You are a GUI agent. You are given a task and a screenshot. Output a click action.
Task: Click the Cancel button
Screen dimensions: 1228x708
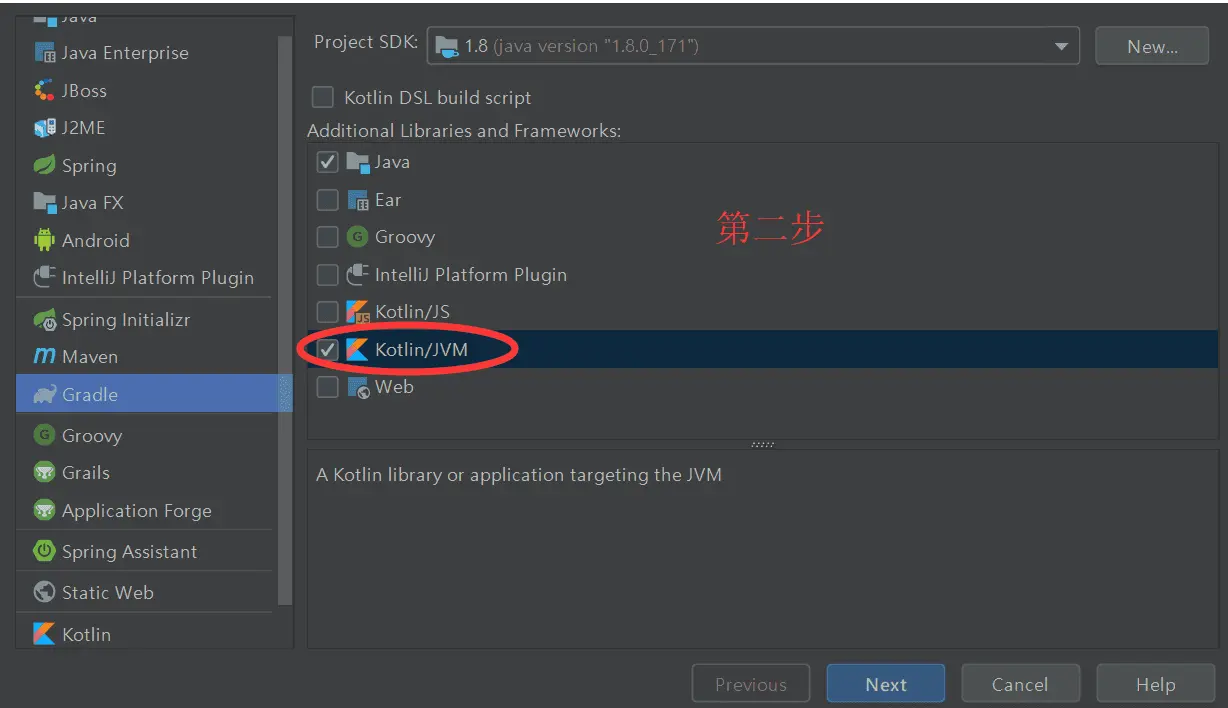pos(1020,684)
